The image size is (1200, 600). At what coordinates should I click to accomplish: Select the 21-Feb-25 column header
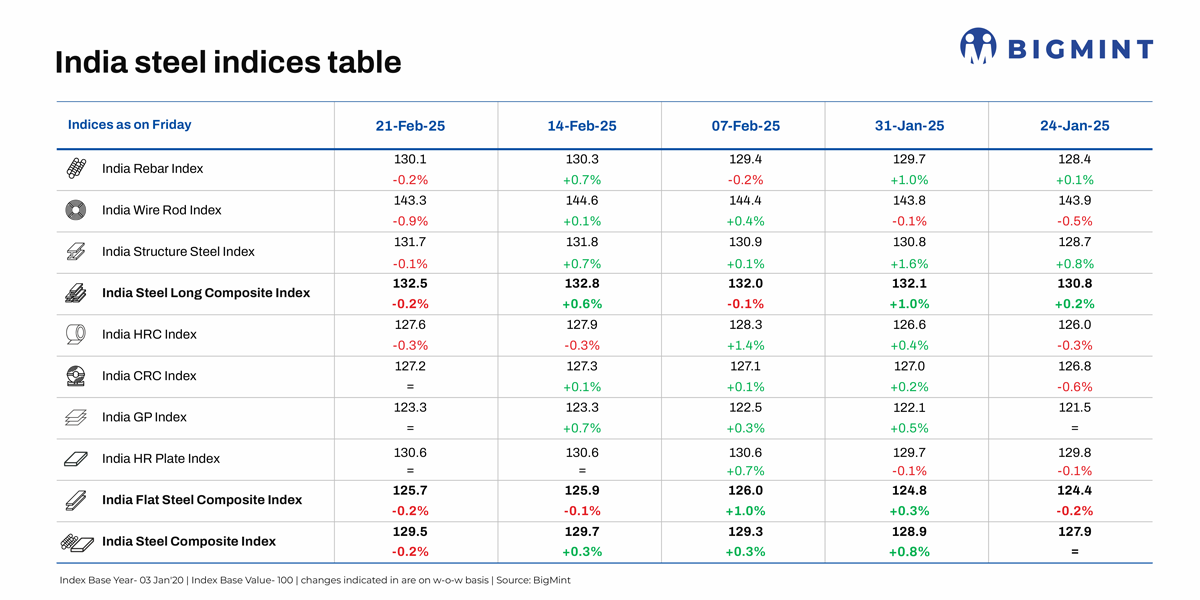click(410, 126)
